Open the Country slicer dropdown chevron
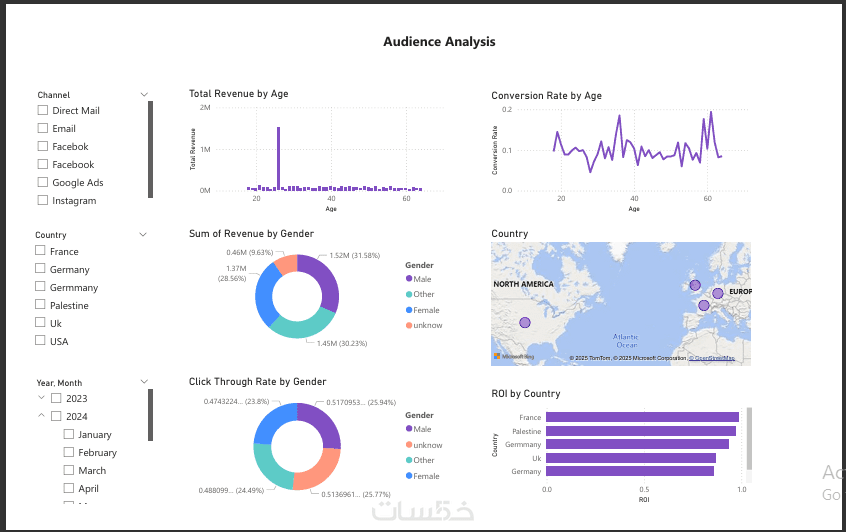 (x=143, y=234)
